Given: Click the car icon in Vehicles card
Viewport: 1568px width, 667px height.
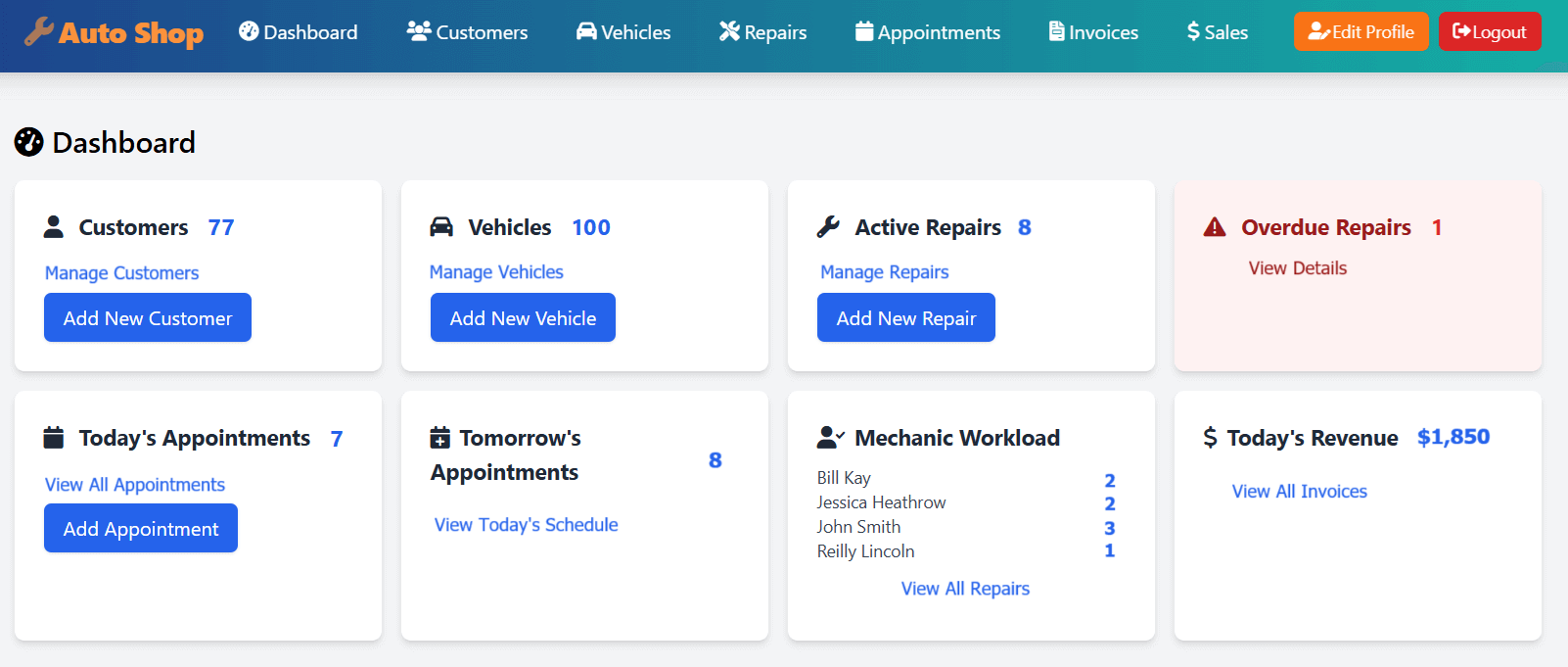Looking at the screenshot, I should coord(441,227).
